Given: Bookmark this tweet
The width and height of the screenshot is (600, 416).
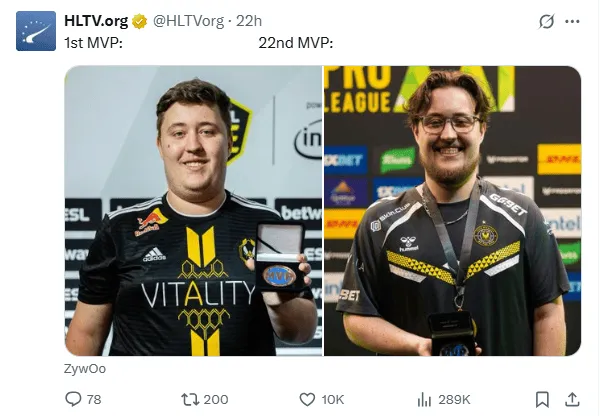Looking at the screenshot, I should 542,400.
